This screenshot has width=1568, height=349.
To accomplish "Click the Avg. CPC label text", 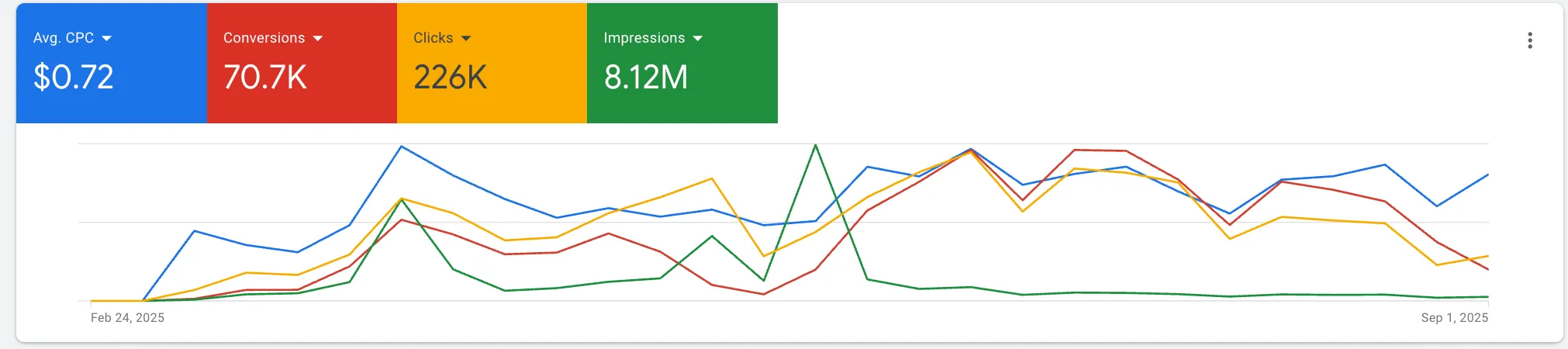I will click(64, 38).
